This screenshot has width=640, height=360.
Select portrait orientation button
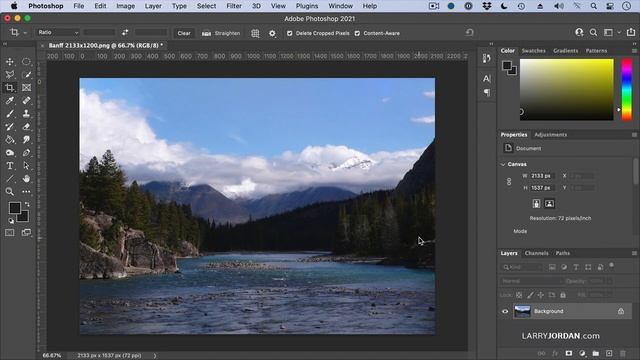tap(536, 203)
